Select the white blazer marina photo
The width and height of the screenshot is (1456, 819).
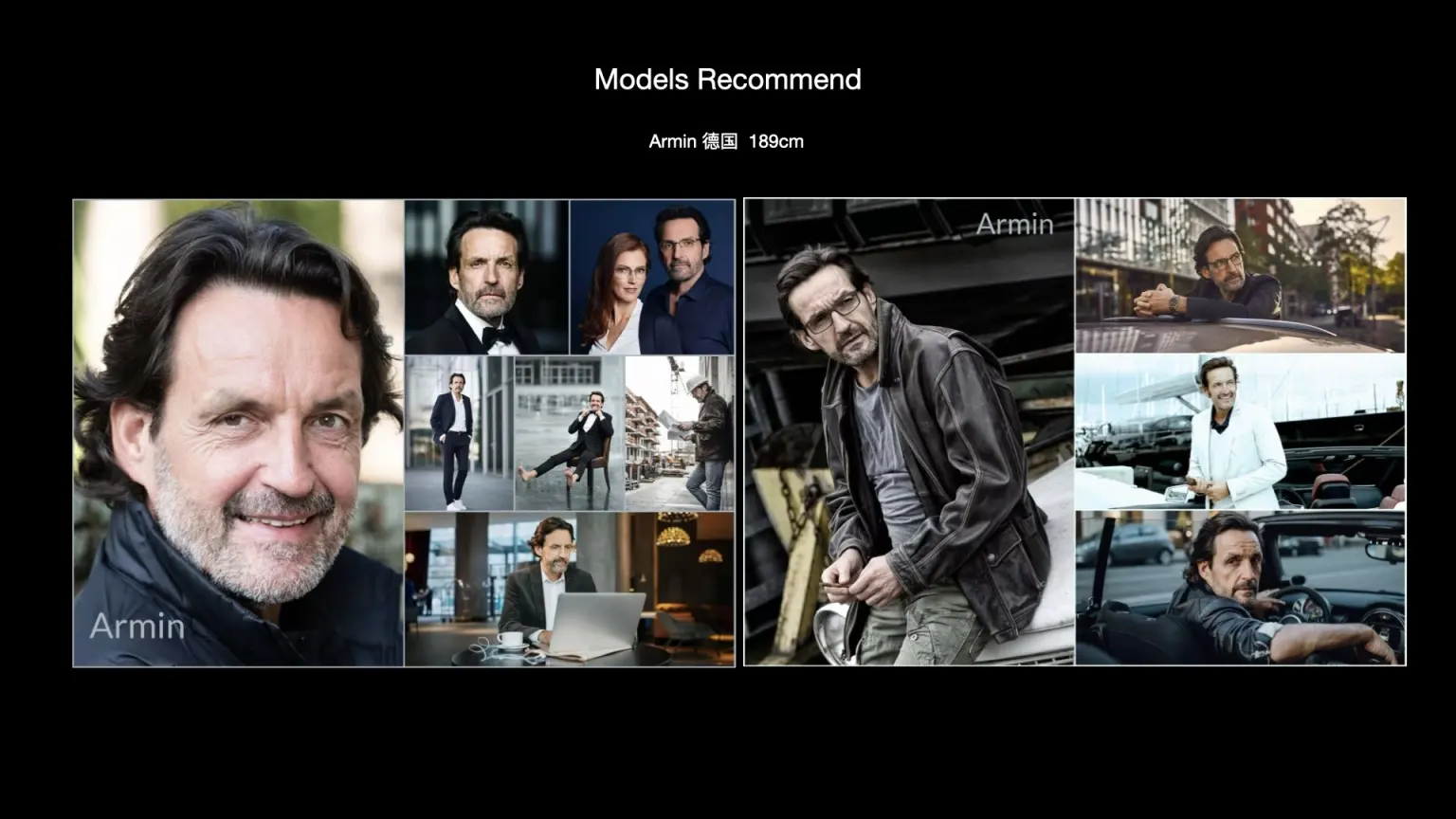tap(1240, 432)
